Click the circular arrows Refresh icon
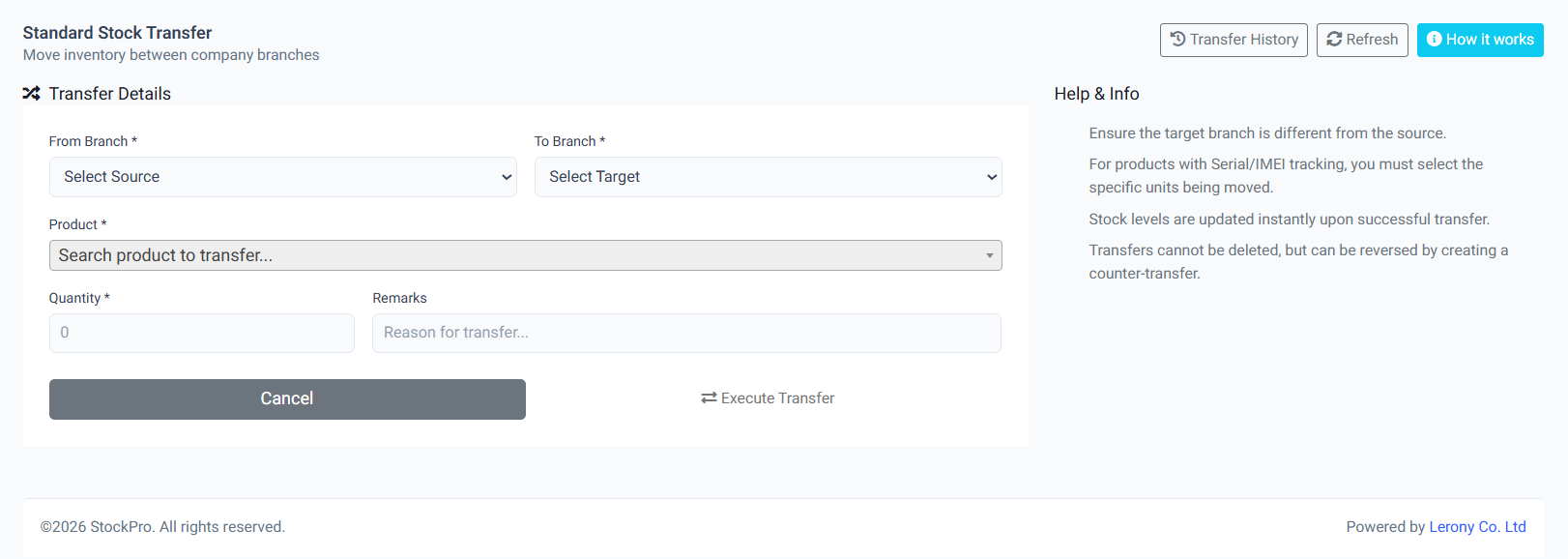This screenshot has height=559, width=1568. tap(1334, 40)
